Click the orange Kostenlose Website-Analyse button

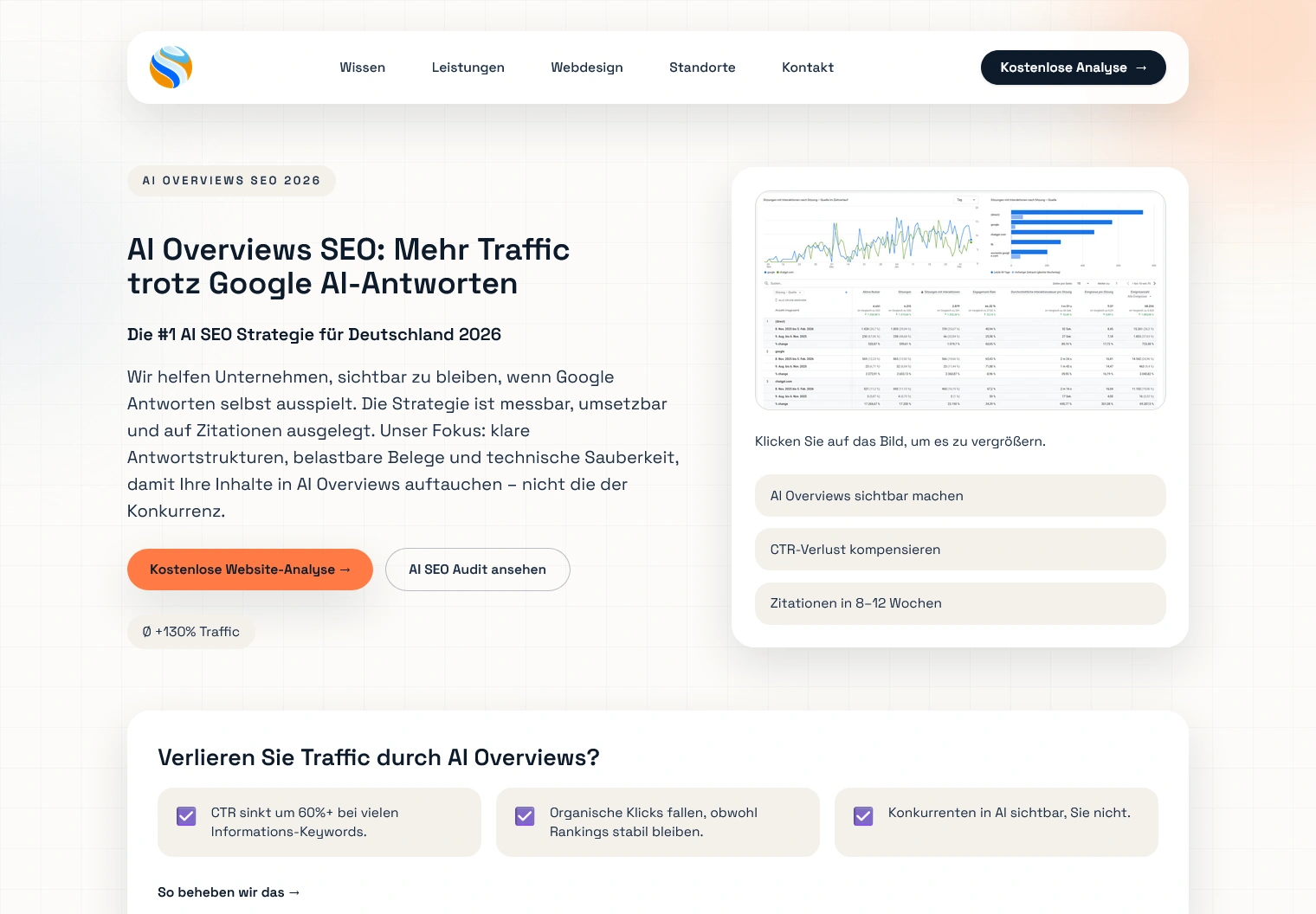pyautogui.click(x=249, y=570)
